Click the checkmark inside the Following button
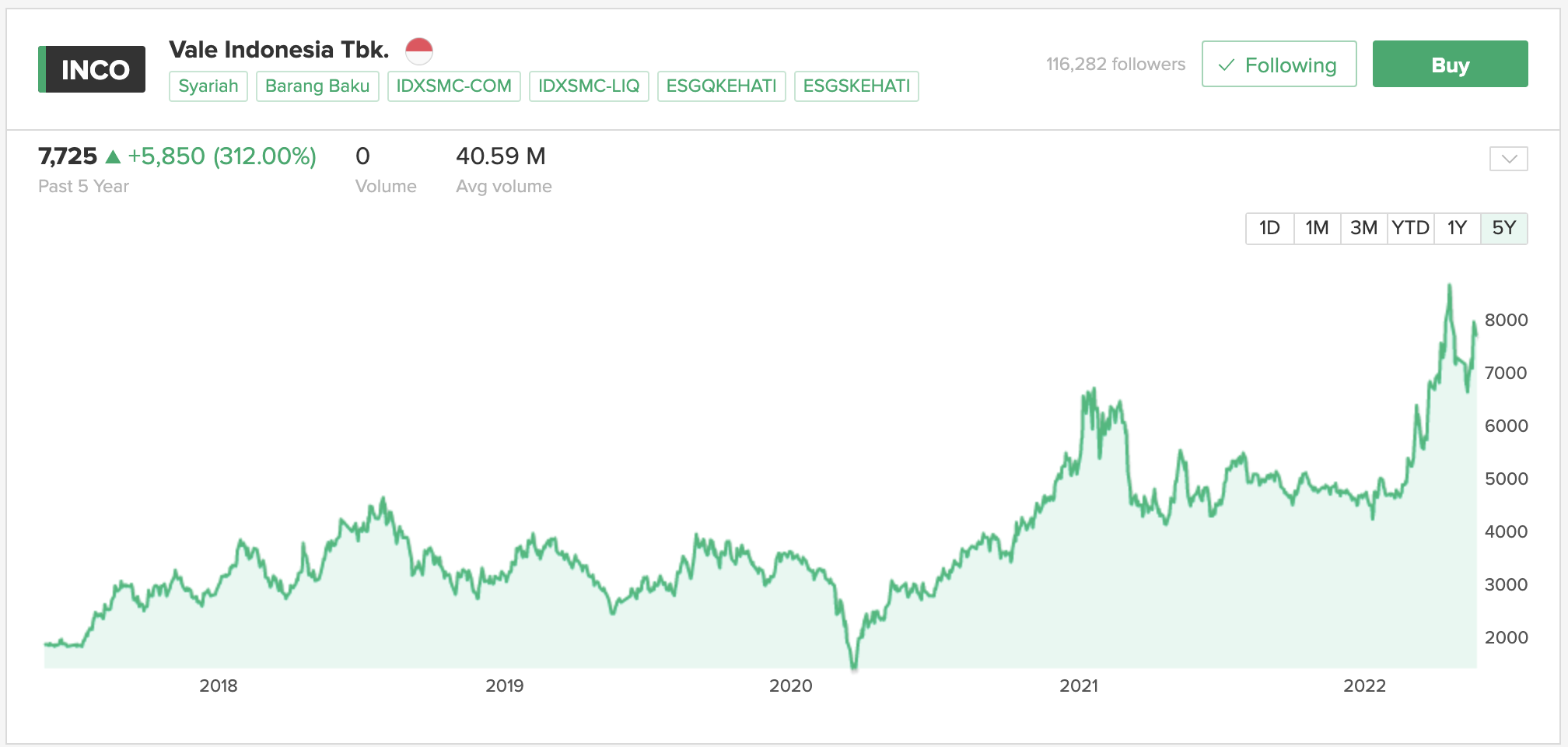The image size is (1568, 747). (1227, 65)
